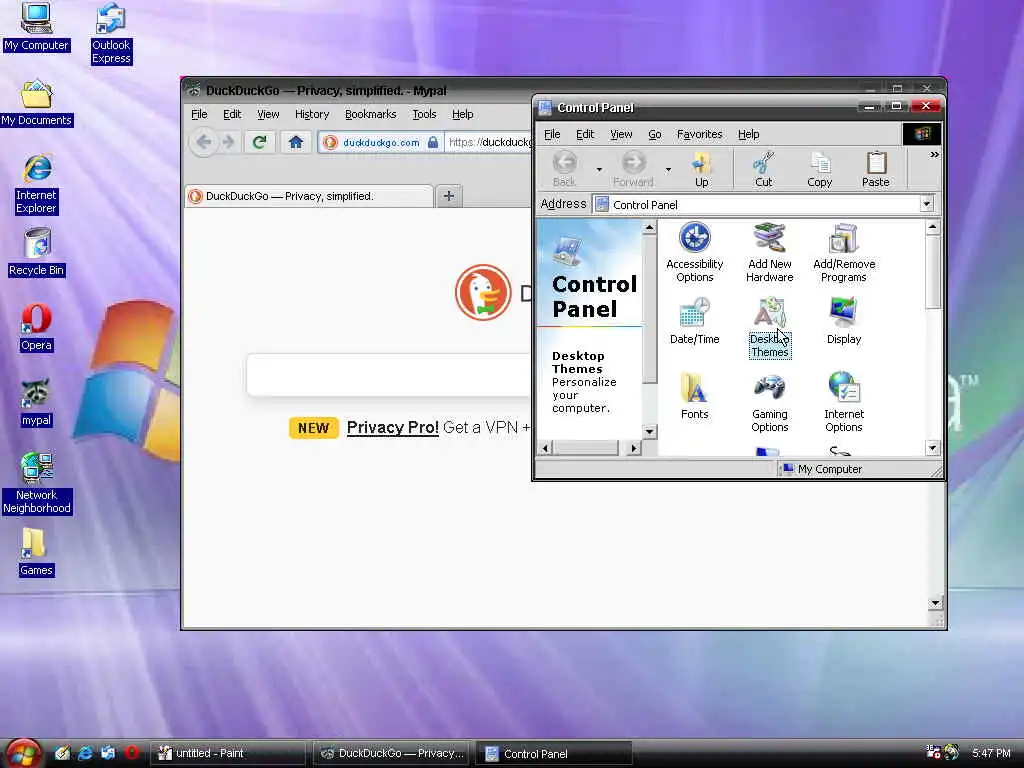Open Control Panel View menu
Image resolution: width=1024 pixels, height=768 pixels.
621,134
